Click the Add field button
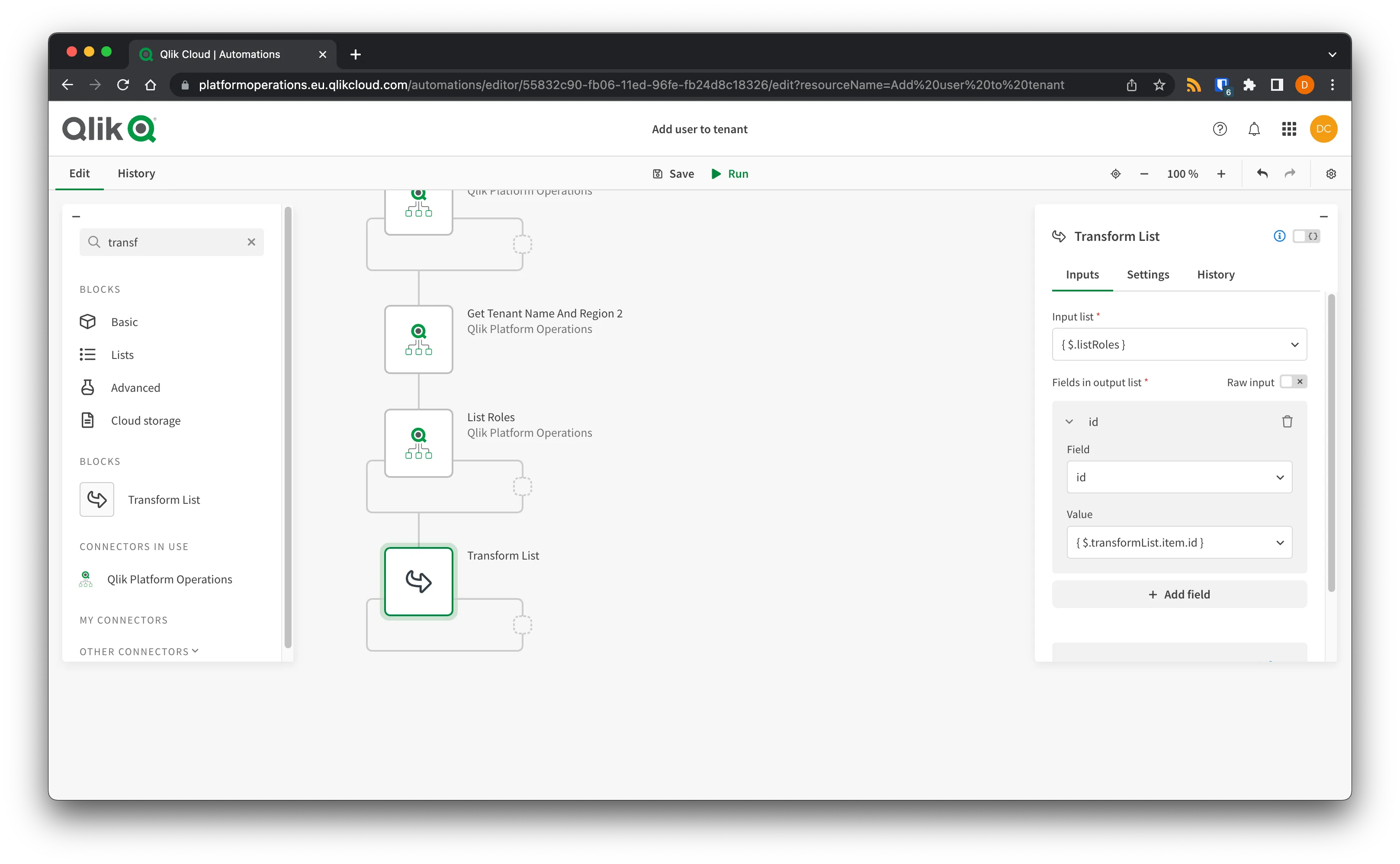 tap(1180, 595)
